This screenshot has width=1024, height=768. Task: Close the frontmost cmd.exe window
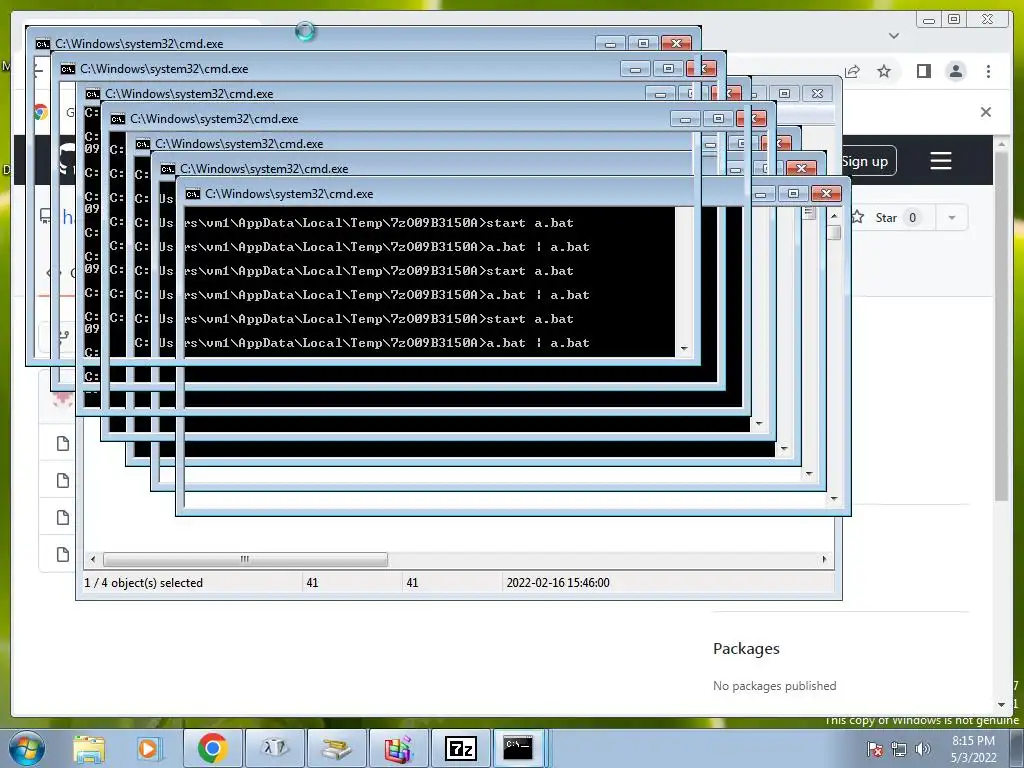pyautogui.click(x=826, y=194)
